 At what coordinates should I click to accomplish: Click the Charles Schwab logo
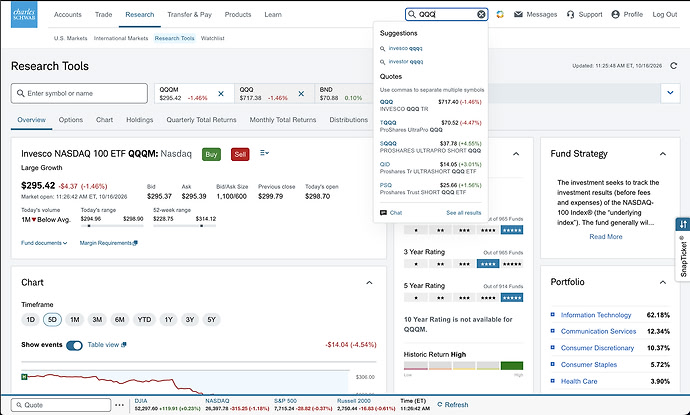(x=24, y=15)
